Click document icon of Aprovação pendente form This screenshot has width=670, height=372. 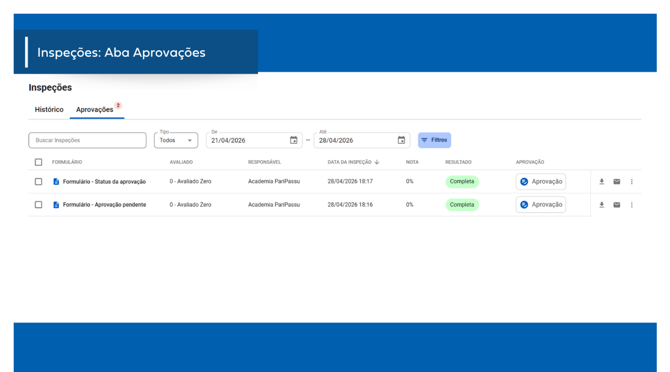[56, 205]
